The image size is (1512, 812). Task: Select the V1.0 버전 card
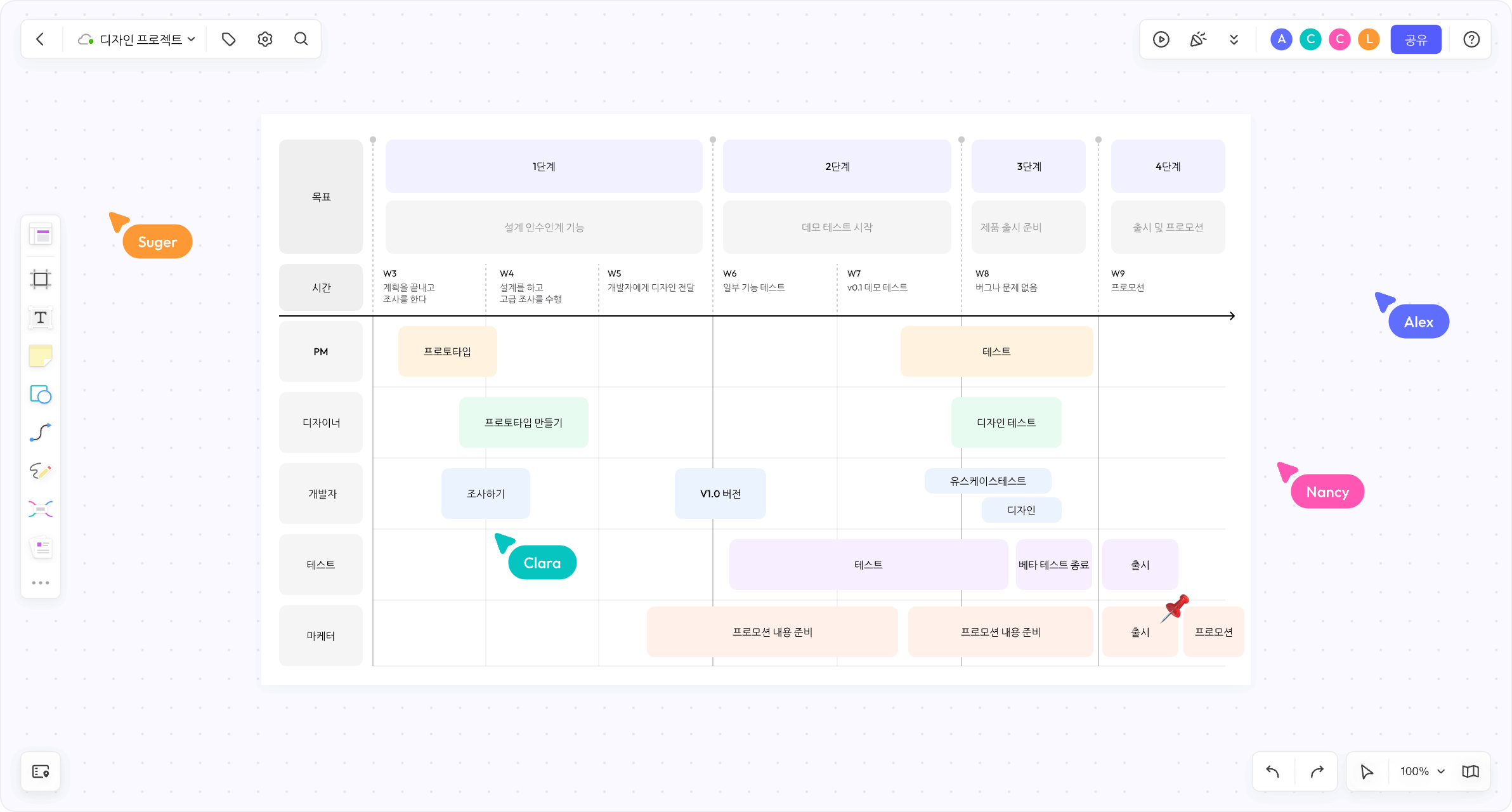[x=720, y=494]
